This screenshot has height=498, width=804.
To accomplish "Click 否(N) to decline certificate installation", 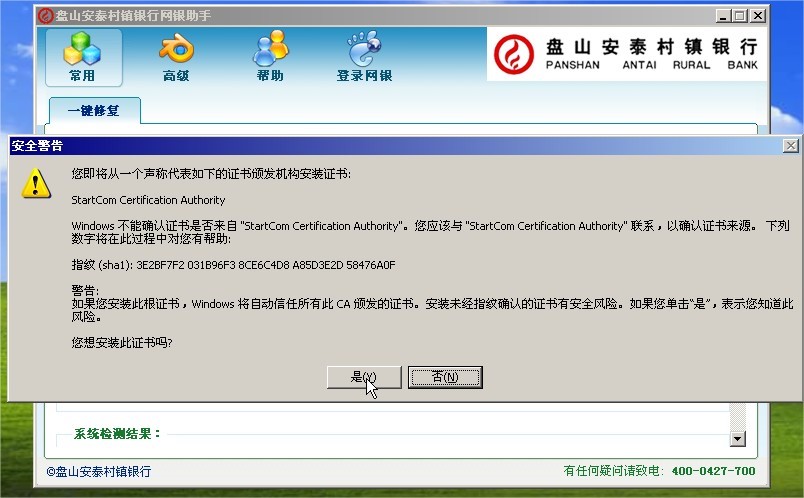I will [x=445, y=377].
